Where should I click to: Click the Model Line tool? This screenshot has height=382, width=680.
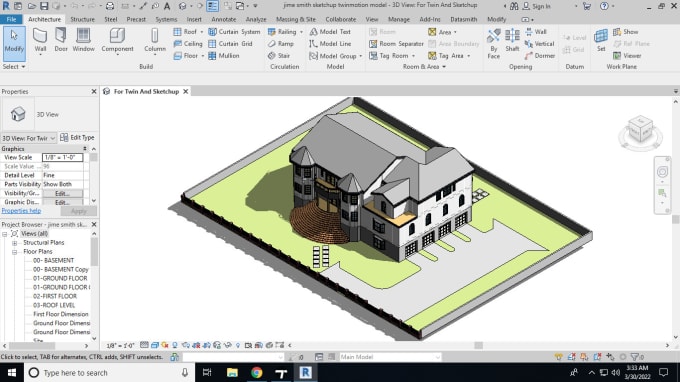tap(330, 44)
